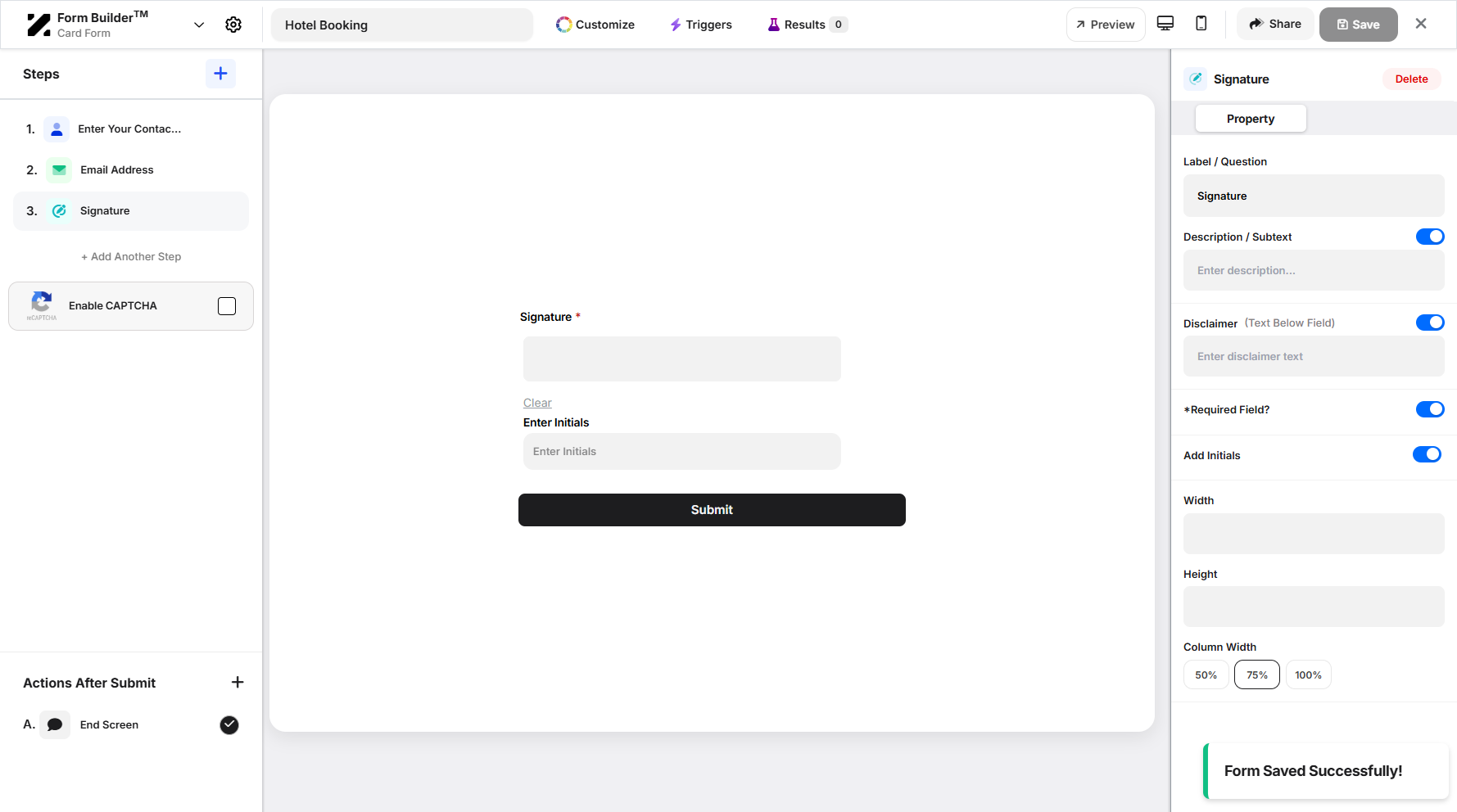Select the End Screen action
This screenshot has width=1457, height=812.
click(x=131, y=724)
